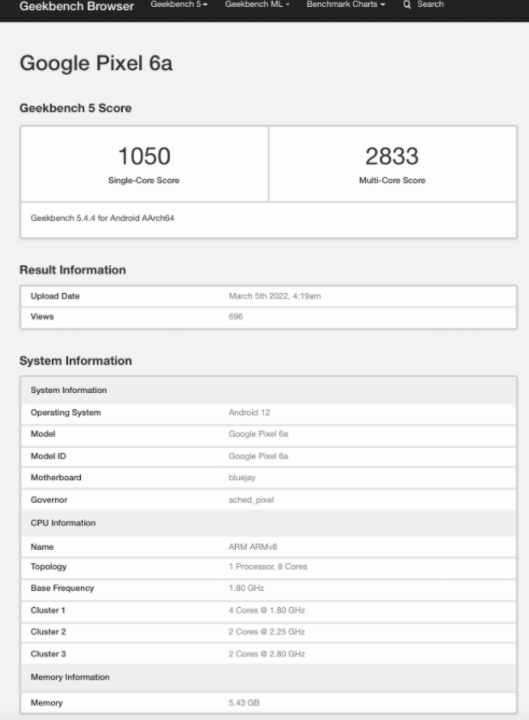Open the Geekbench 5 dropdown menu
The image size is (529, 720).
[179, 5]
